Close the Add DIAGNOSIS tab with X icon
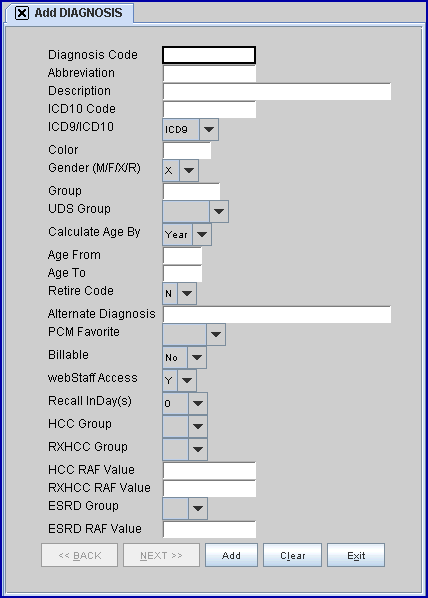The image size is (428, 598). [22, 13]
